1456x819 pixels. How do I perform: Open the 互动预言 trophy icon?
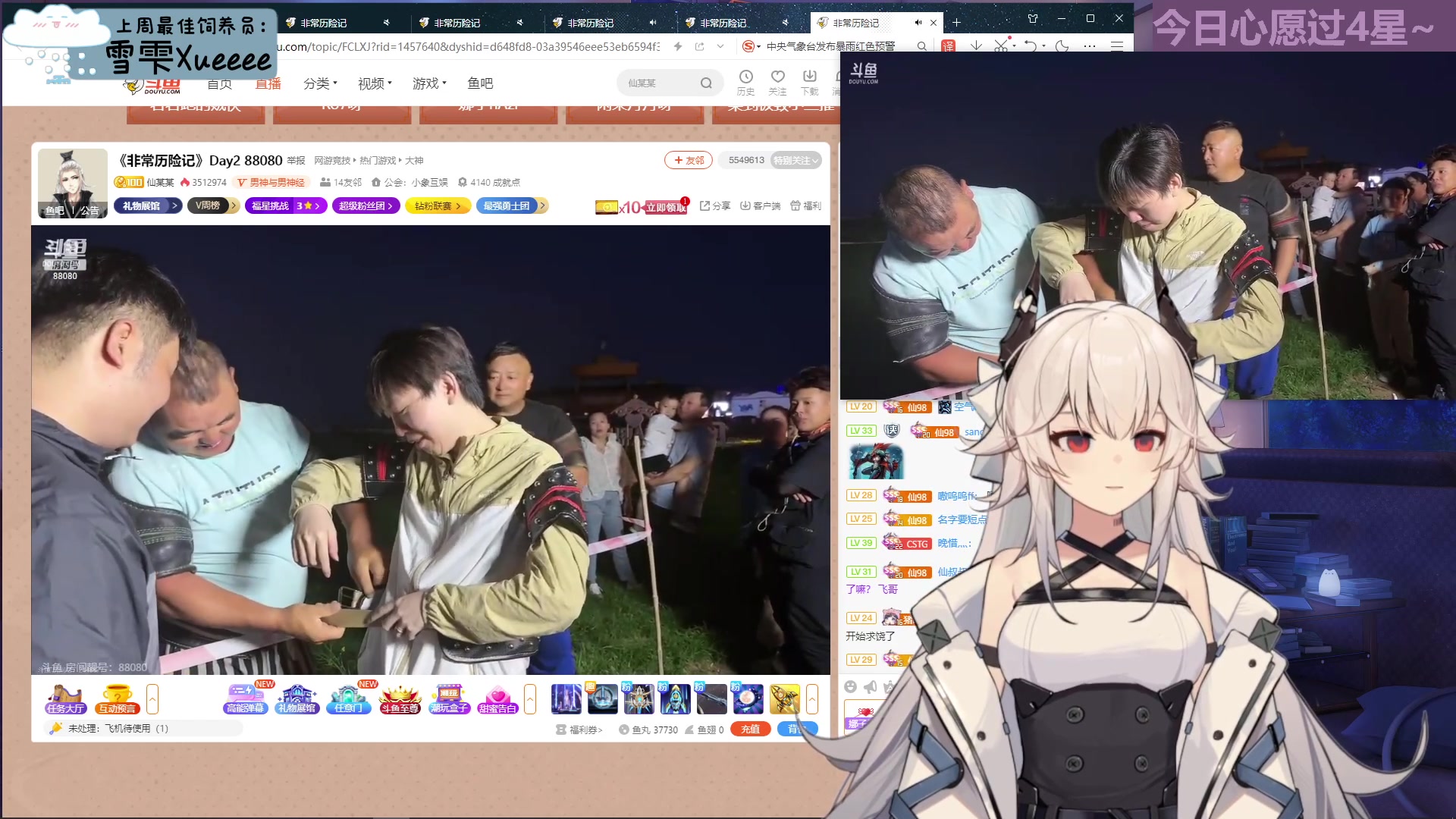point(118,699)
